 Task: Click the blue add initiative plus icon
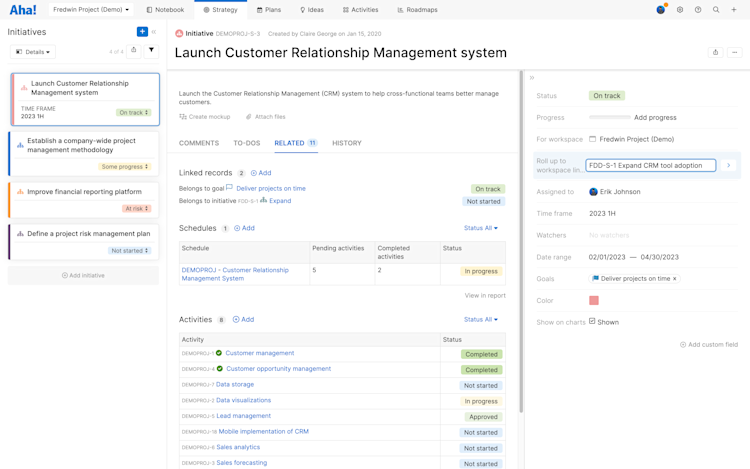pyautogui.click(x=142, y=32)
